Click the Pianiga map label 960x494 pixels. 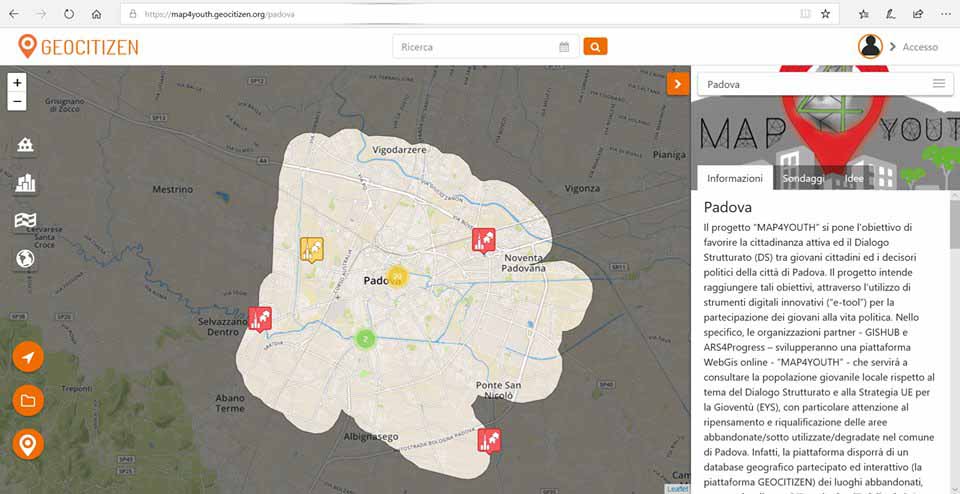[x=669, y=155]
